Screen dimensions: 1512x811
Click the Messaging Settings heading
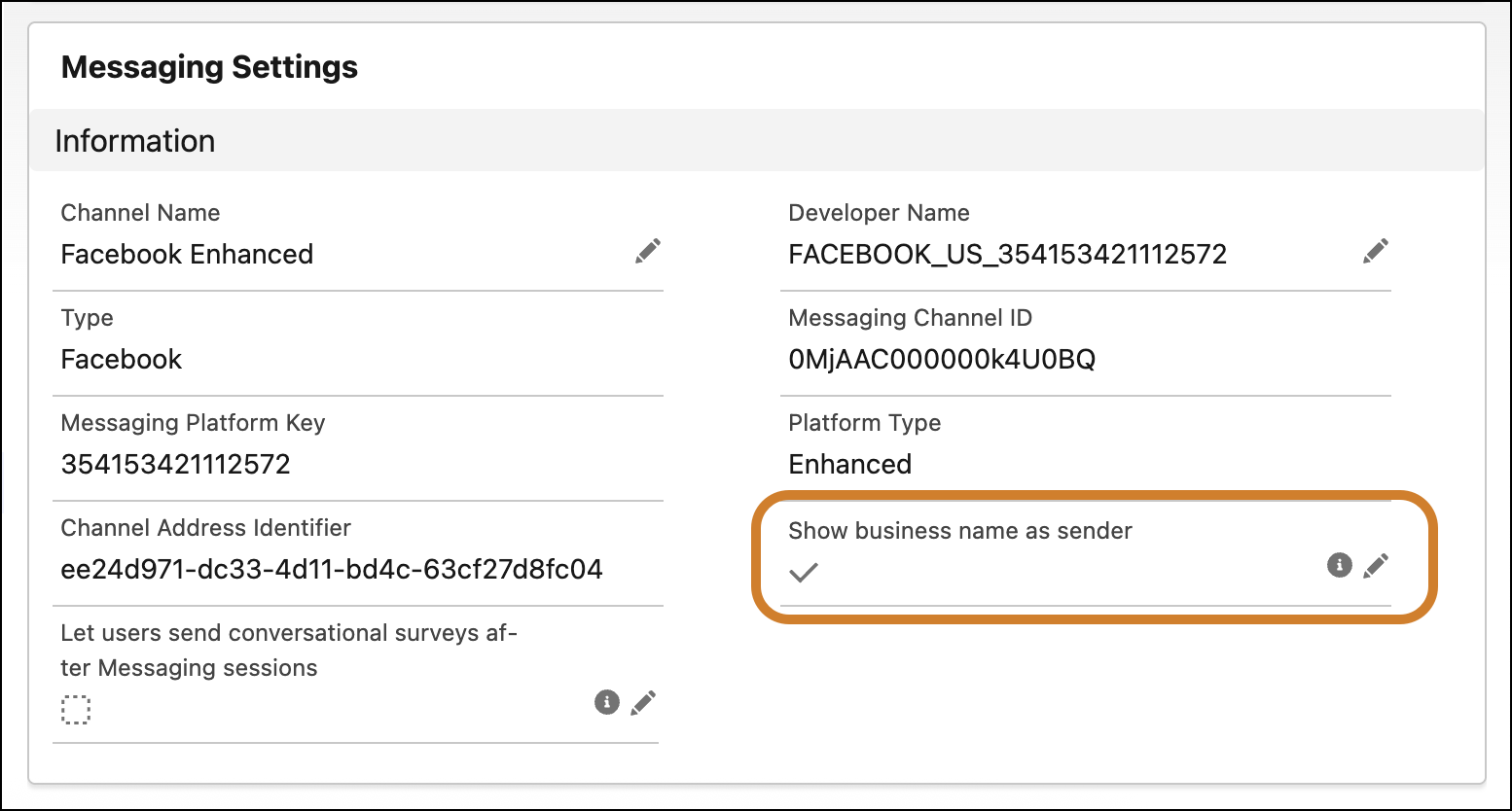pyautogui.click(x=209, y=67)
